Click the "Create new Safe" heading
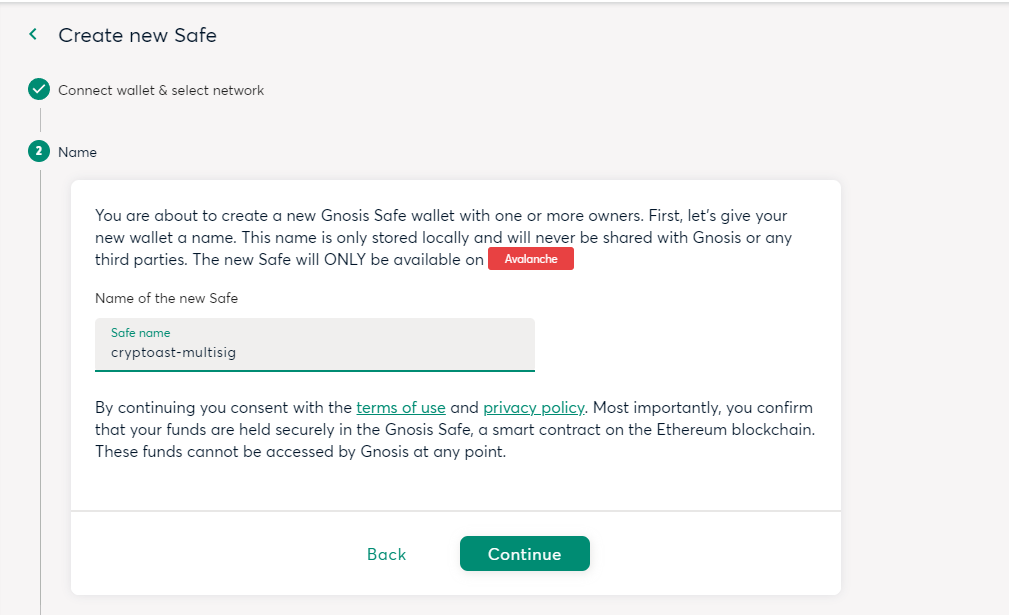 point(137,36)
